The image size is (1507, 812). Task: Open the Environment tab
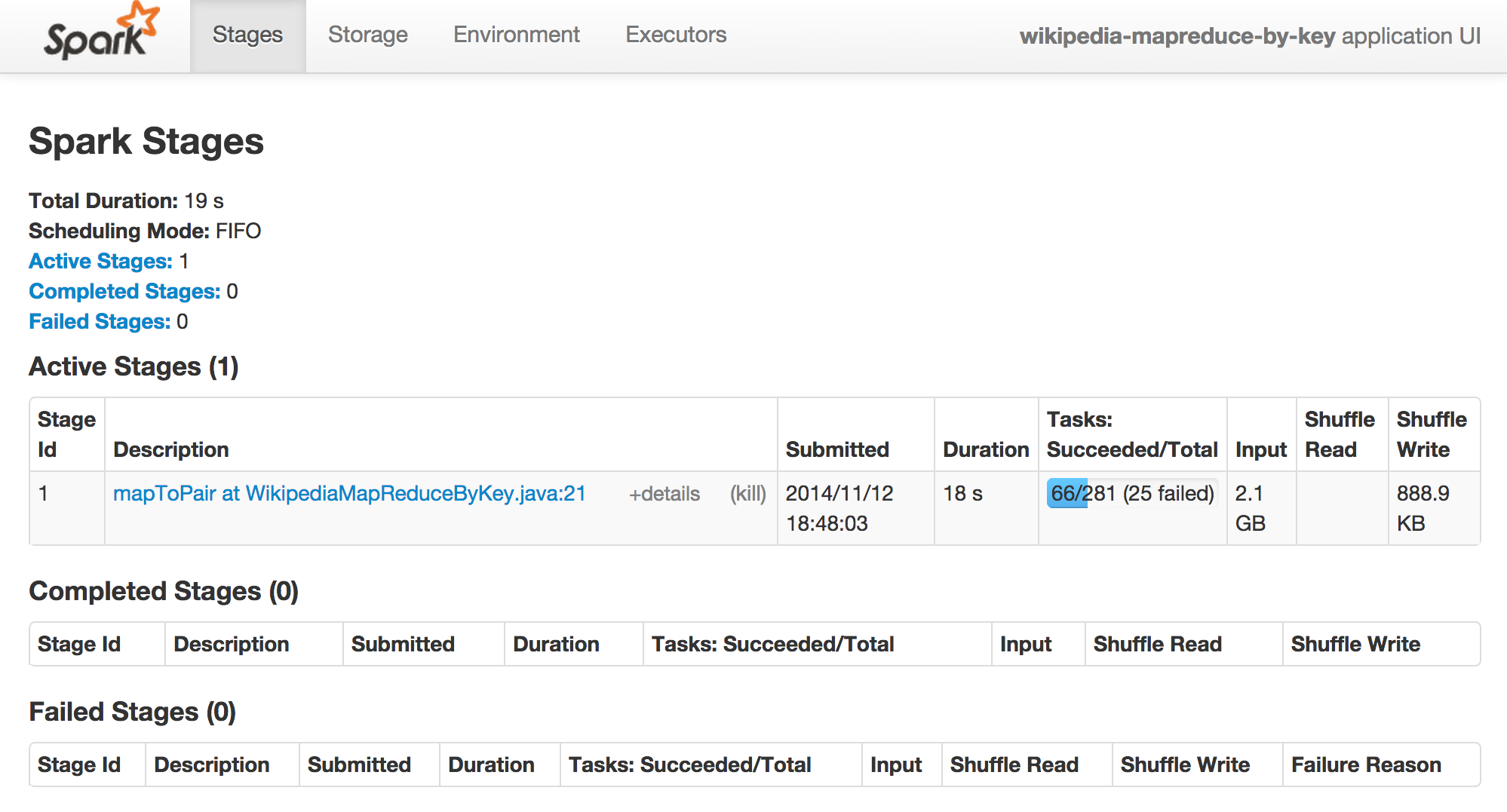516,35
